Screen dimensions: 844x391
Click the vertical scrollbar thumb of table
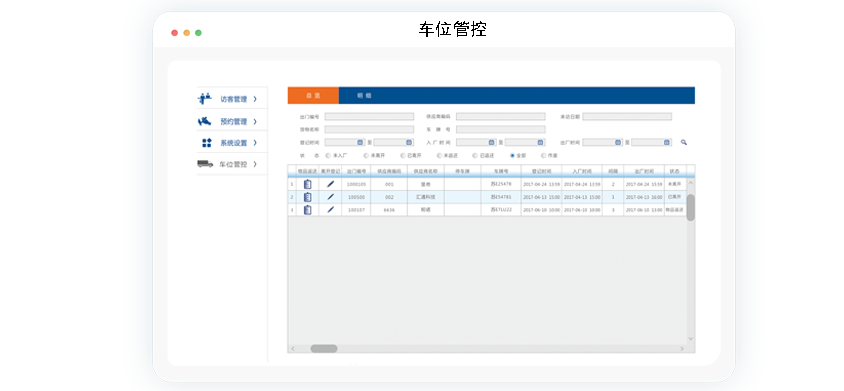691,207
